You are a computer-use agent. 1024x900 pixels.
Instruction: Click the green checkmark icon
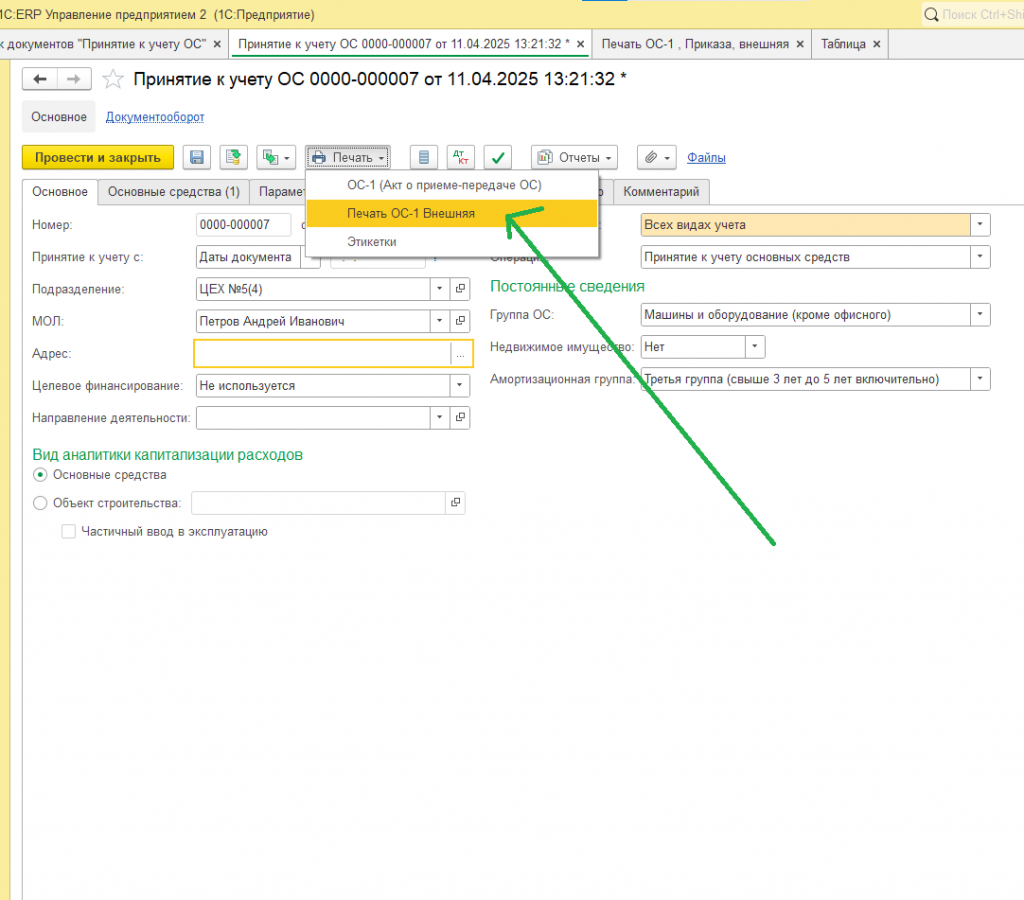pyautogui.click(x=498, y=157)
